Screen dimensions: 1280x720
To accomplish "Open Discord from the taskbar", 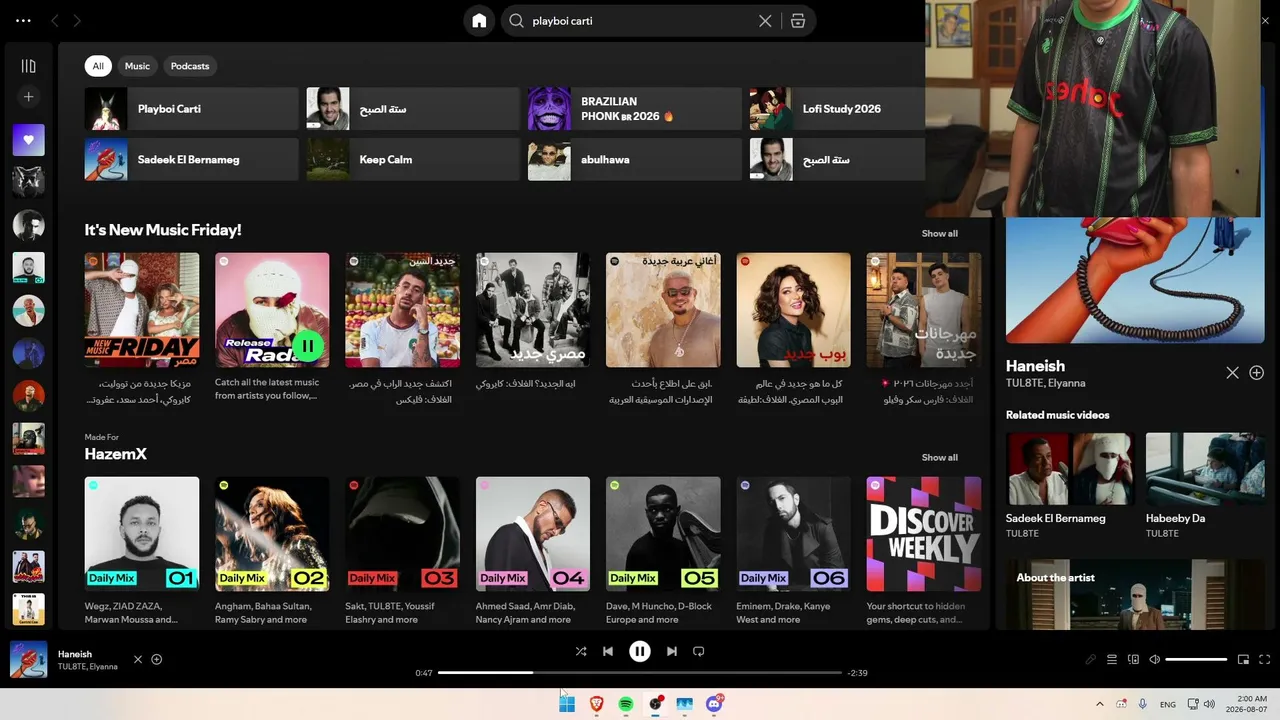I will pyautogui.click(x=714, y=704).
